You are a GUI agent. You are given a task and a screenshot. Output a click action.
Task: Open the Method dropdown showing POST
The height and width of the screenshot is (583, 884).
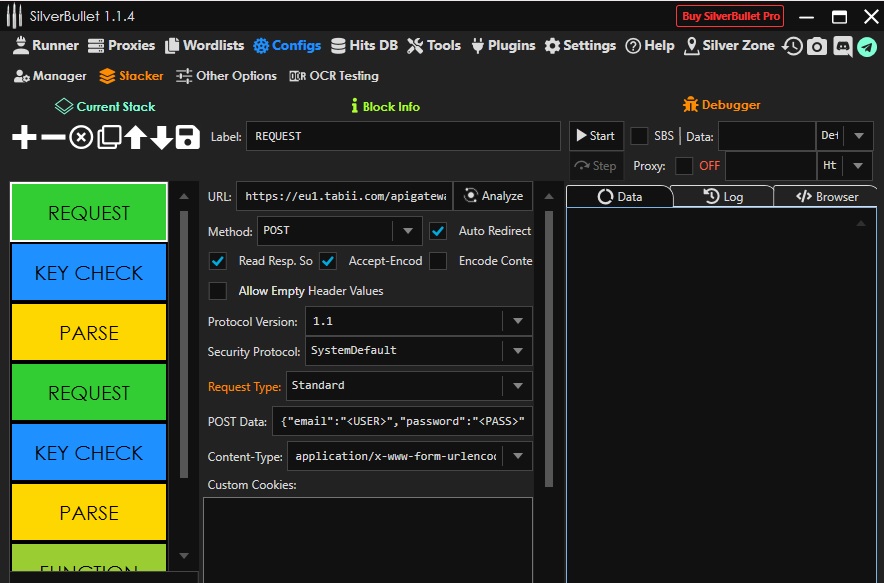point(406,231)
